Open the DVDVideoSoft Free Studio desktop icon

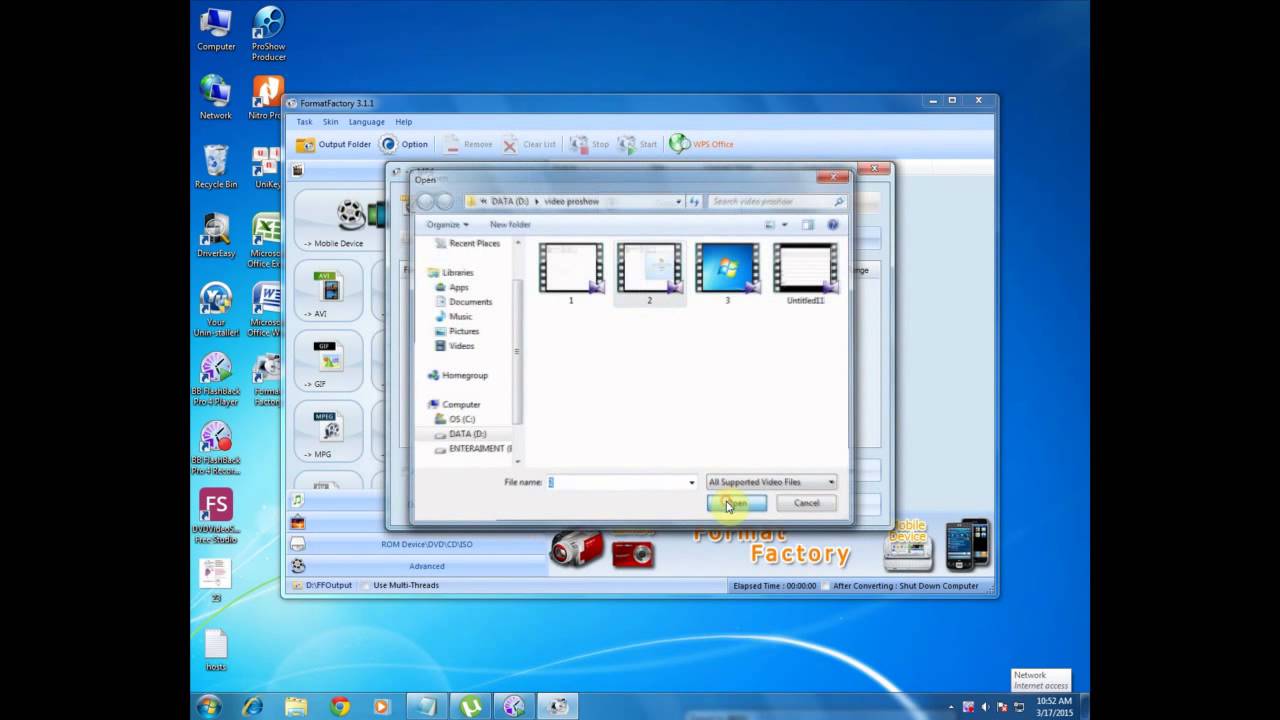(x=216, y=516)
